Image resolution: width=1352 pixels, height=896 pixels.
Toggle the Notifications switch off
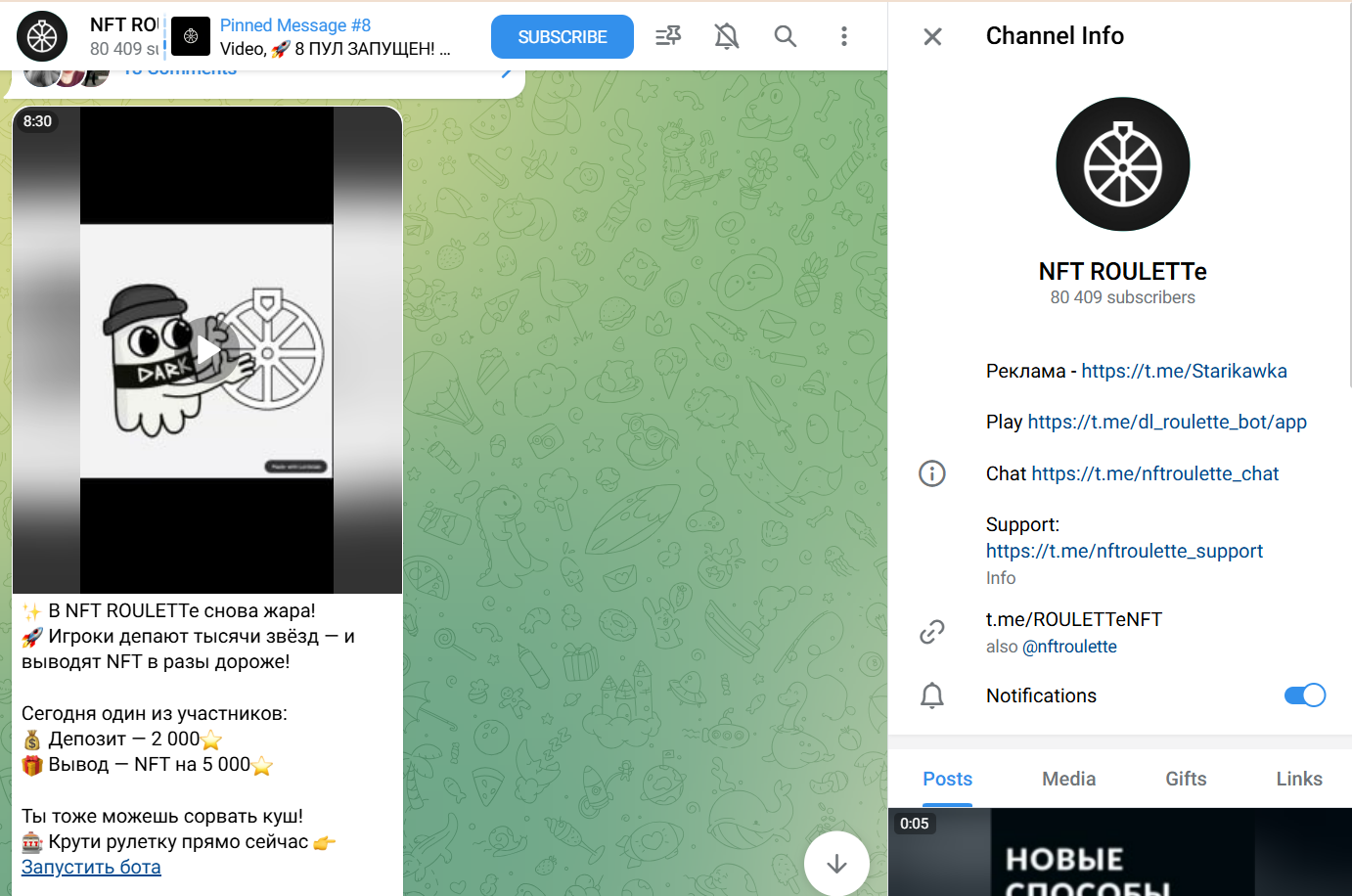(x=1304, y=695)
